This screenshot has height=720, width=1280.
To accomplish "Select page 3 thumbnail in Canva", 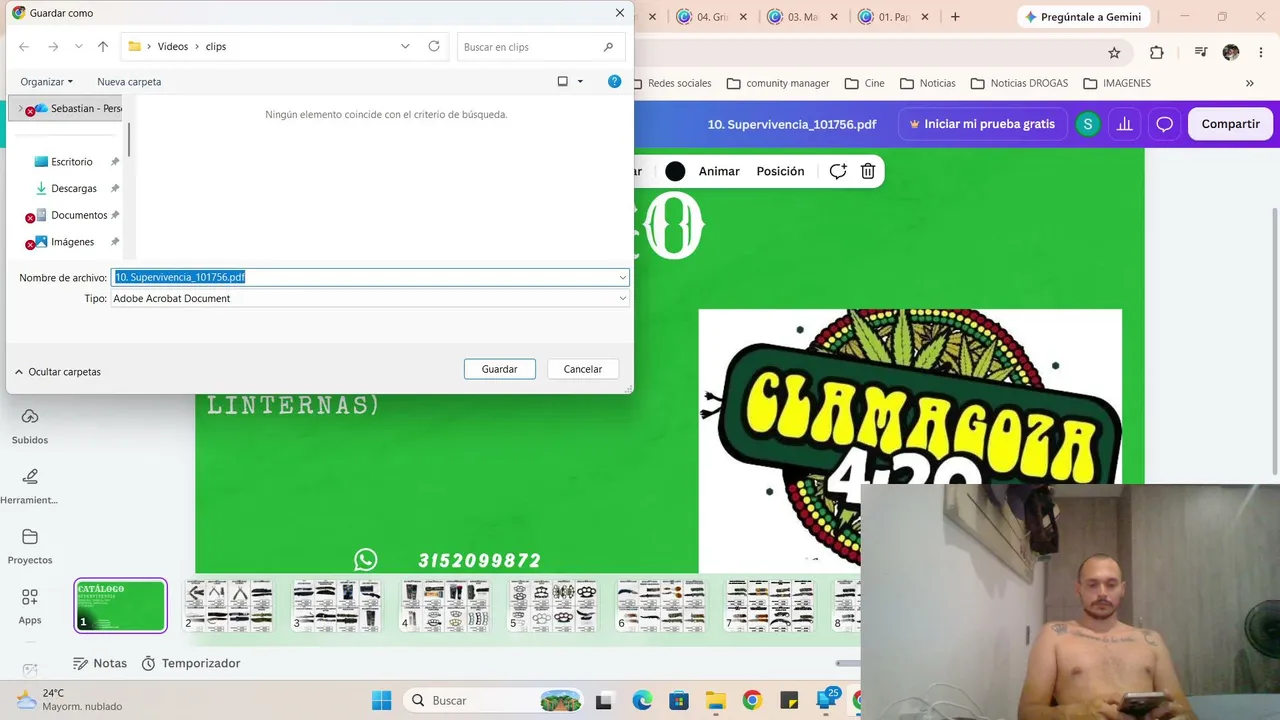I will click(x=337, y=606).
